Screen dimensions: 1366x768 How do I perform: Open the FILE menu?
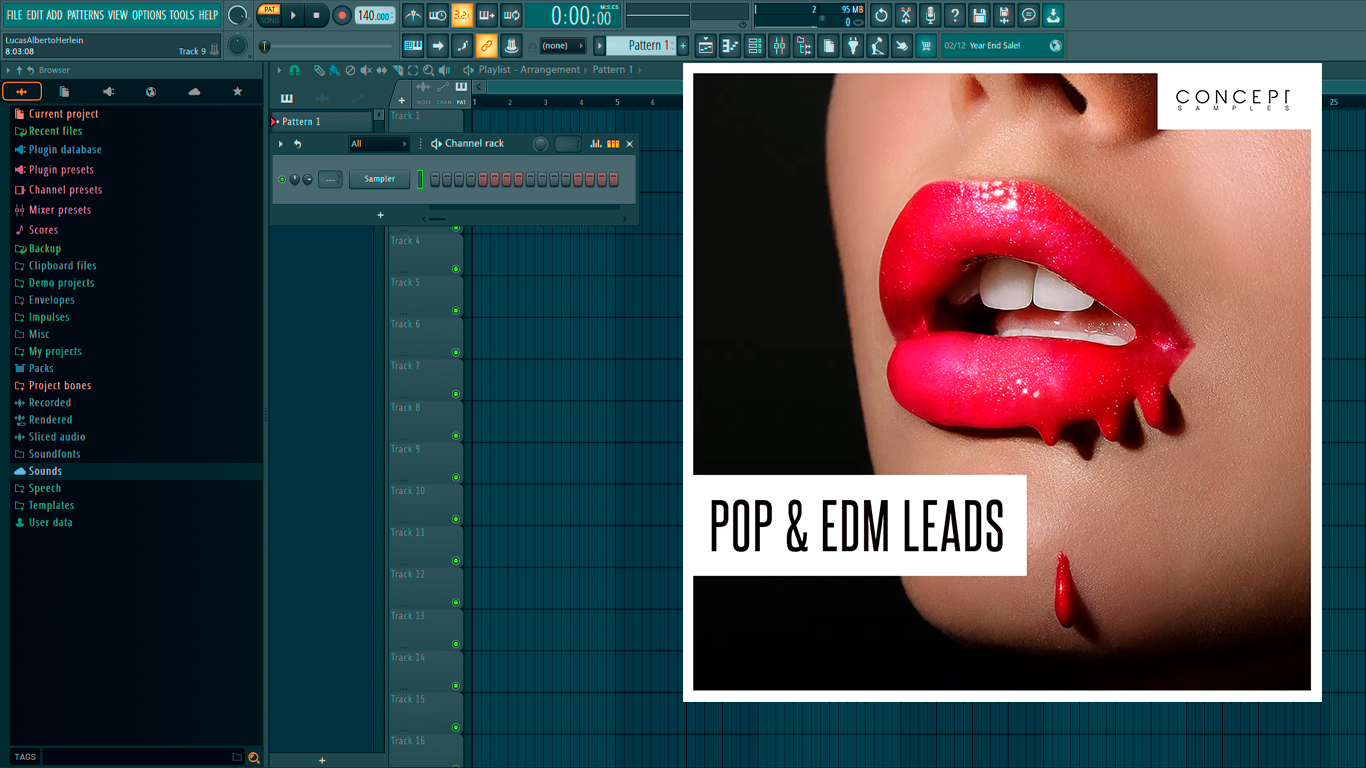click(14, 15)
